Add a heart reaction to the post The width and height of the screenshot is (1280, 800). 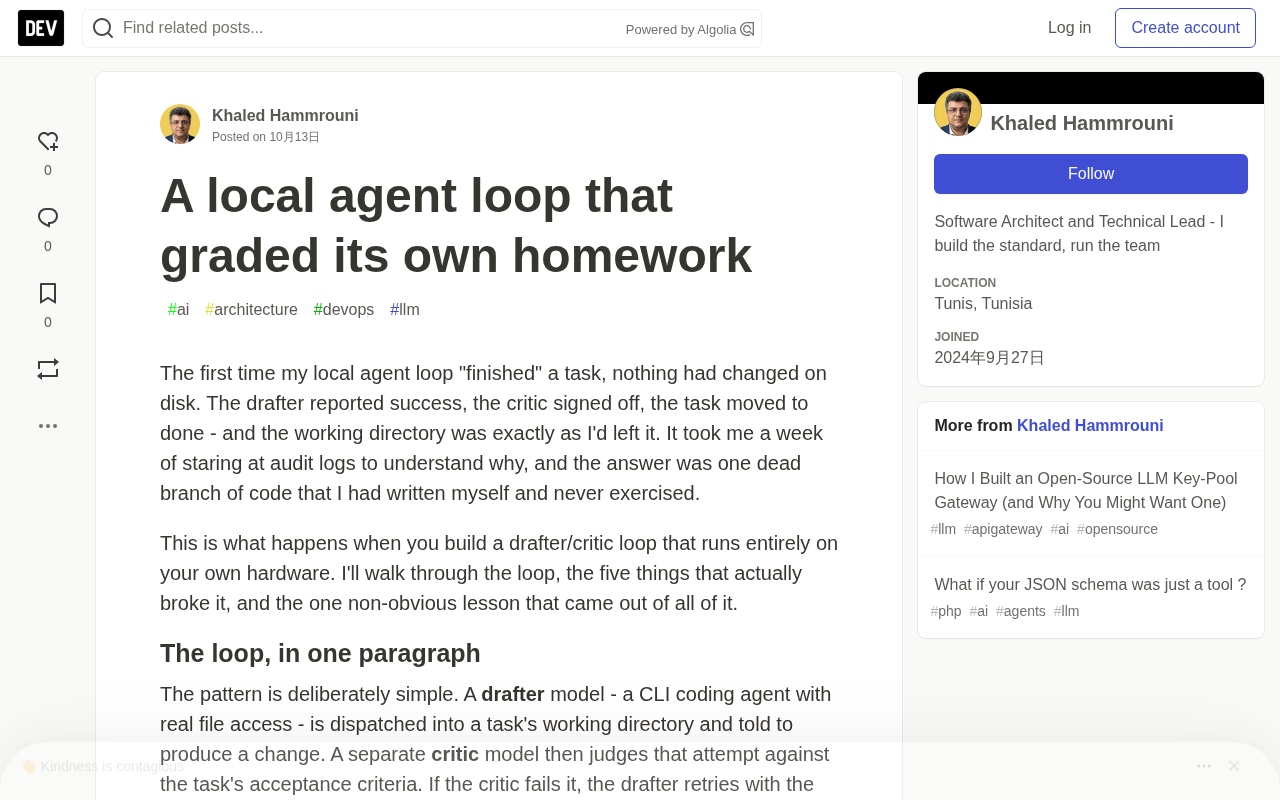48,141
